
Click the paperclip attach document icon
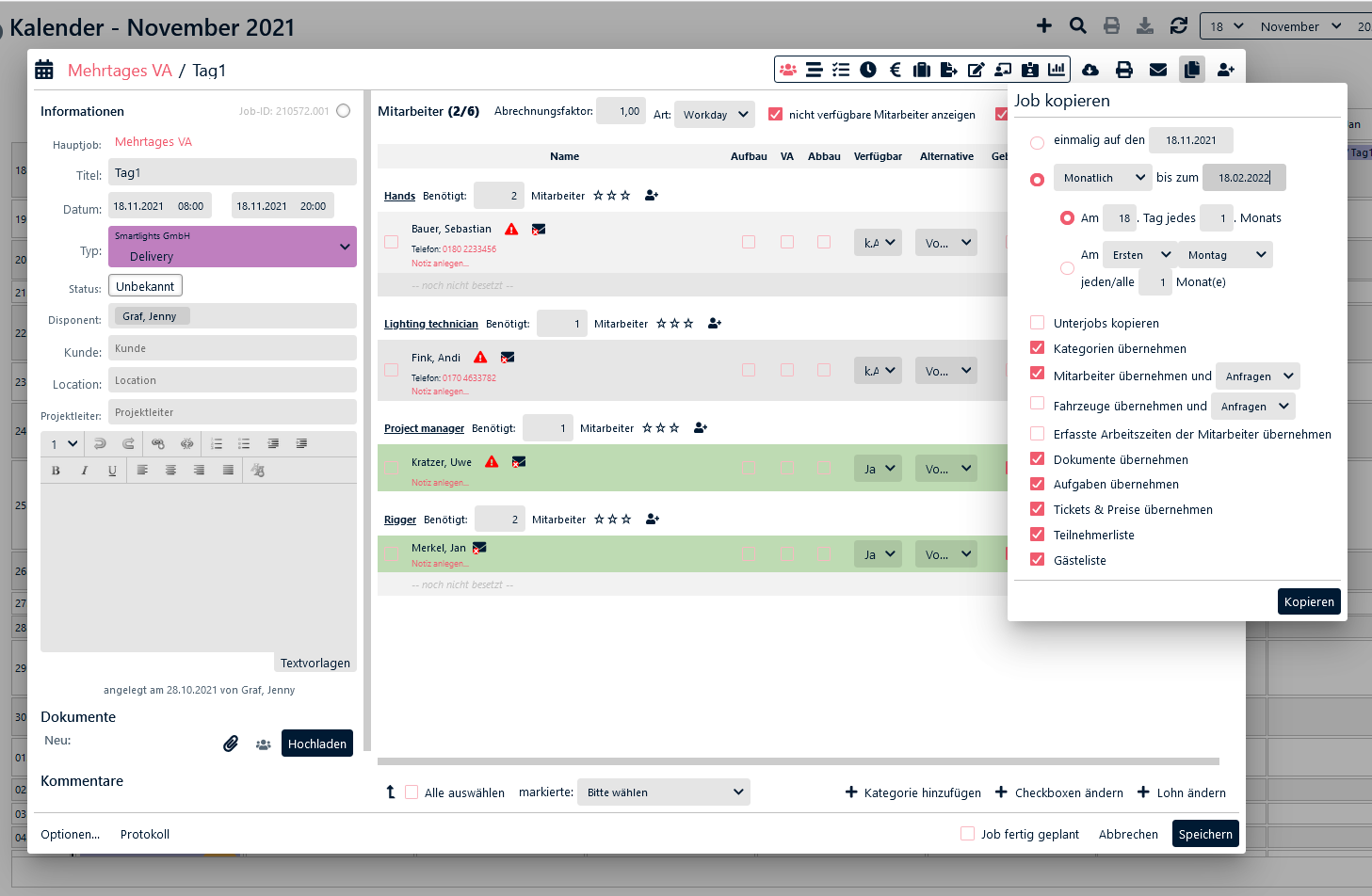tap(231, 744)
